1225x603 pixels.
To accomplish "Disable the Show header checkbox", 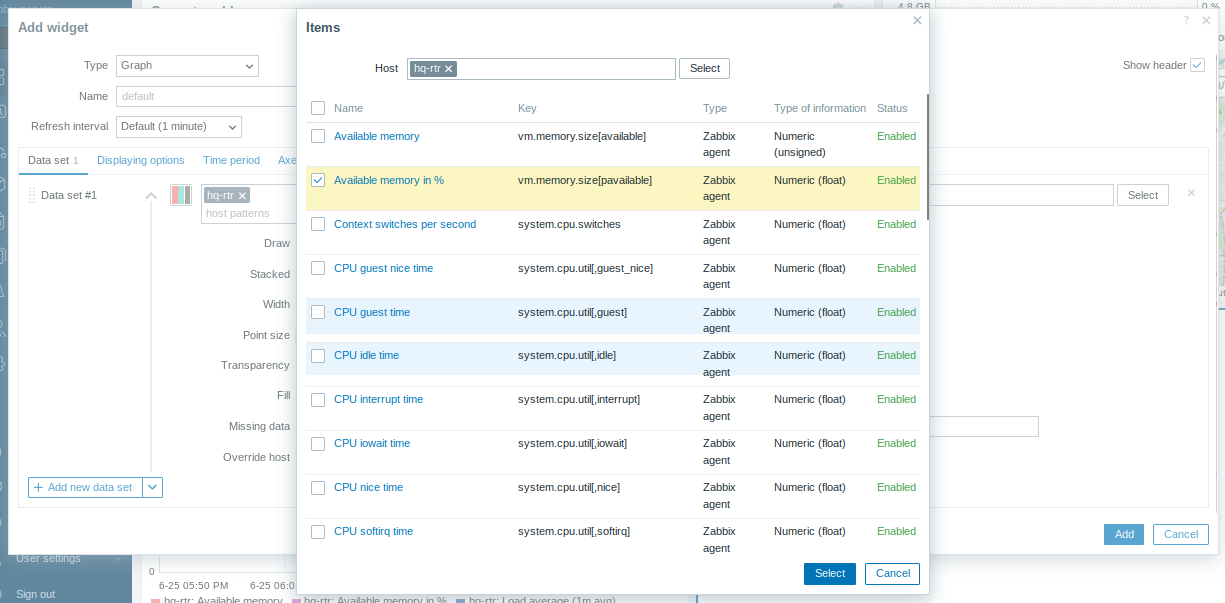I will (x=1197, y=65).
